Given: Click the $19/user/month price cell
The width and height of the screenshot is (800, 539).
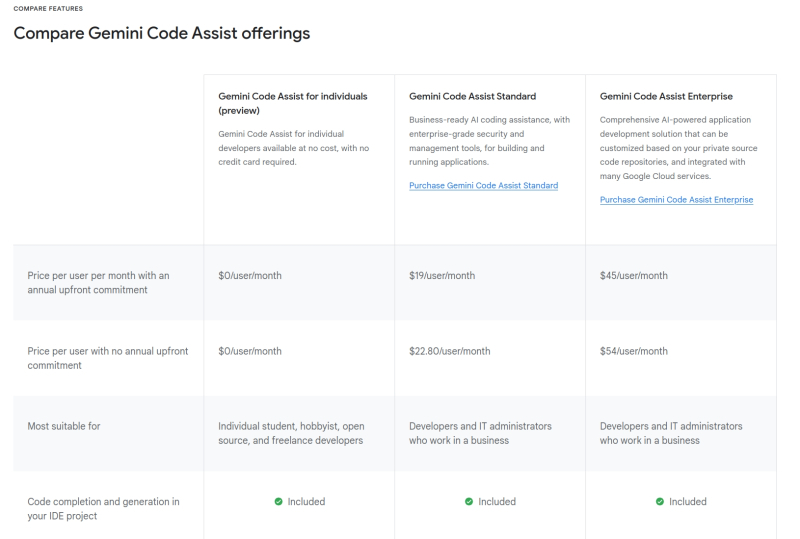Looking at the screenshot, I should coord(442,275).
